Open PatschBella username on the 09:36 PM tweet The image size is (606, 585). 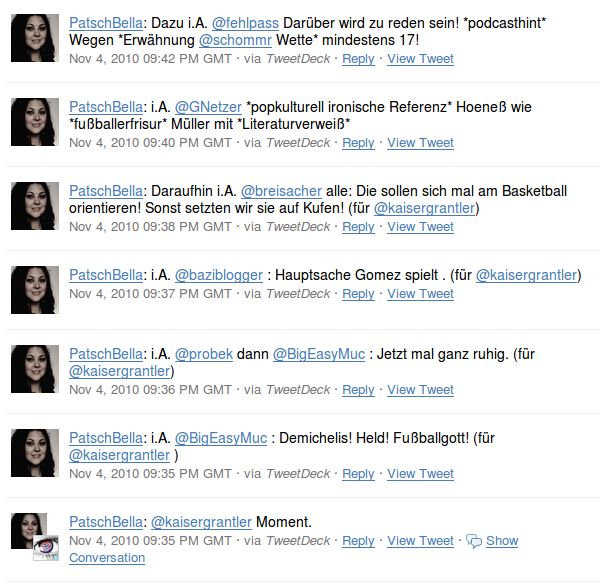[106, 354]
